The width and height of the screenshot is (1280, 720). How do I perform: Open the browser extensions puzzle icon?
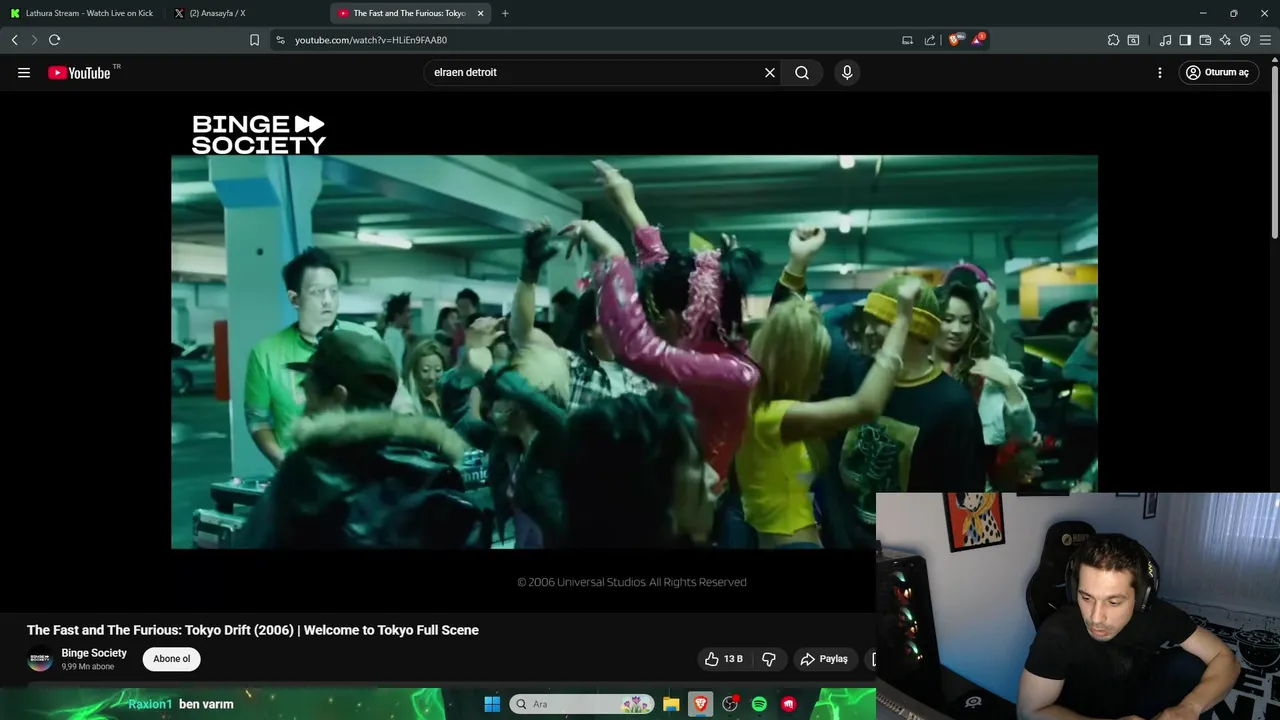click(1113, 40)
